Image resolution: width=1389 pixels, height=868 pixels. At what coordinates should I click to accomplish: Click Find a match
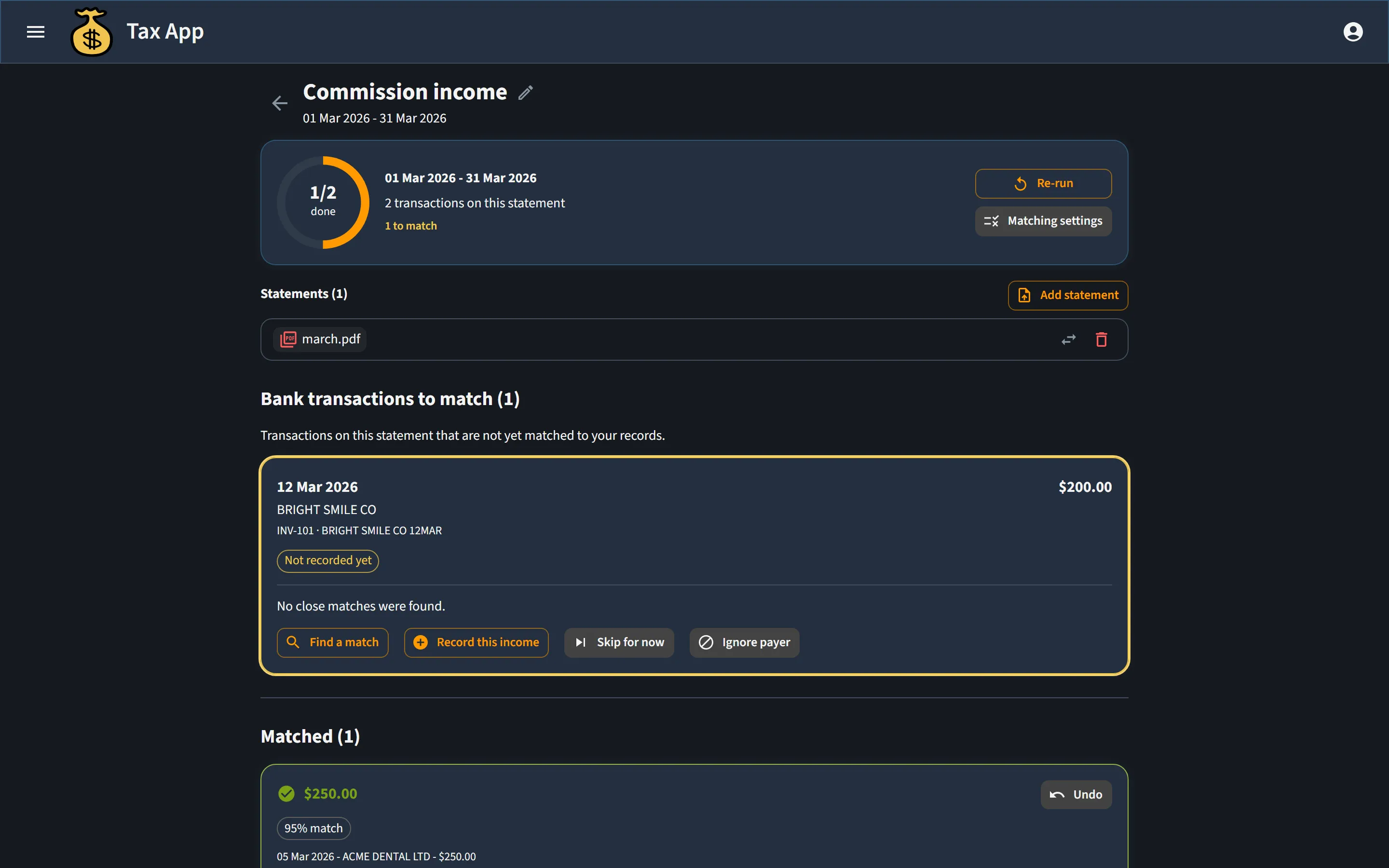click(332, 642)
